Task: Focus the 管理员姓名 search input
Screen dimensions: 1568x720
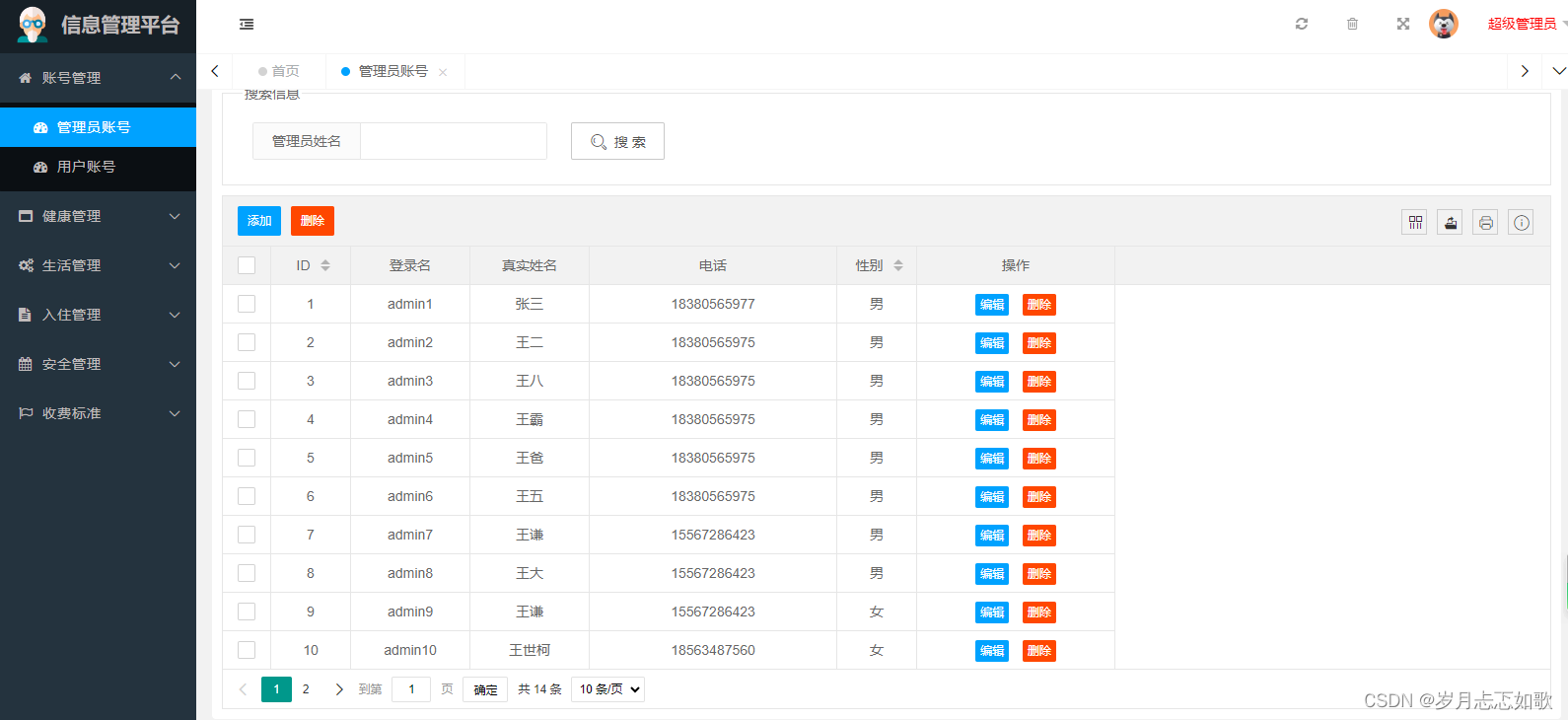Action: pos(454,141)
